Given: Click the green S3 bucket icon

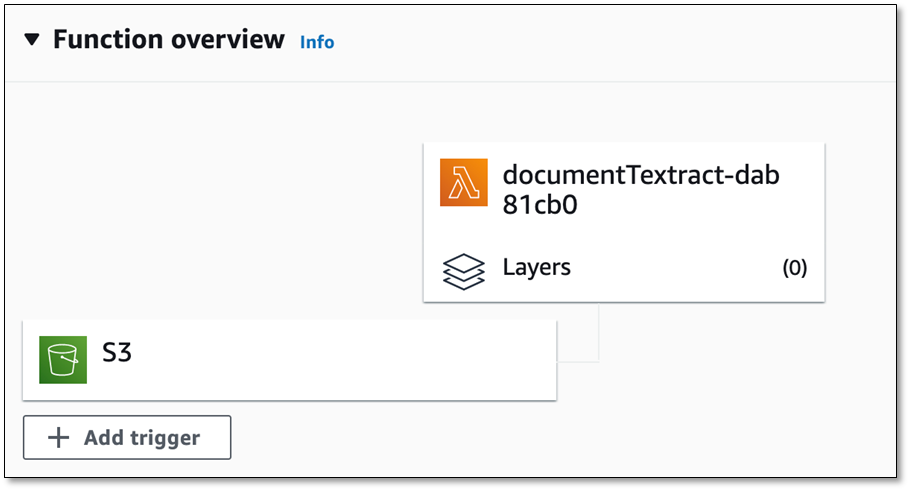Looking at the screenshot, I should (x=63, y=359).
